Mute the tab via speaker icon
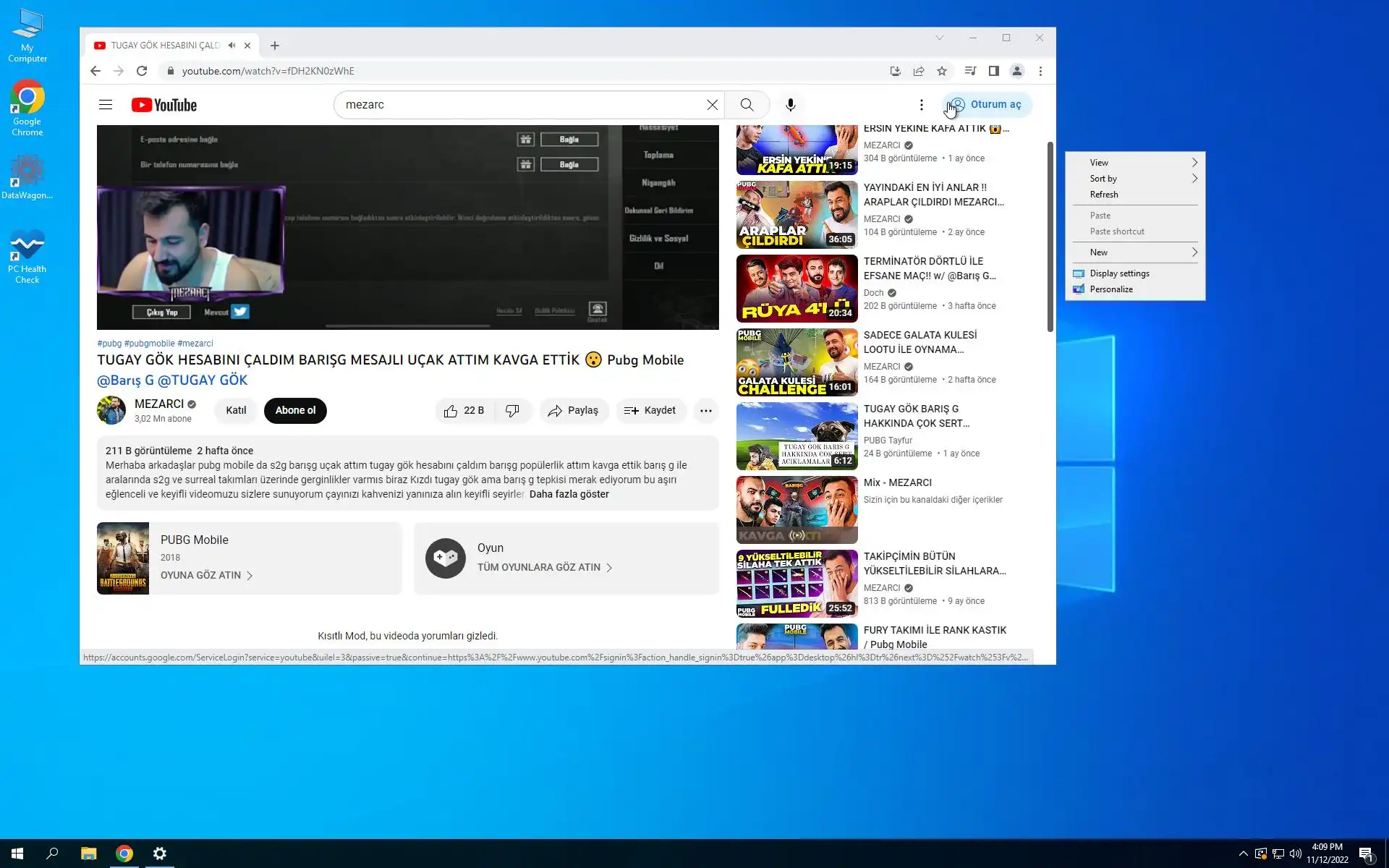Viewport: 1389px width, 868px height. [x=231, y=45]
